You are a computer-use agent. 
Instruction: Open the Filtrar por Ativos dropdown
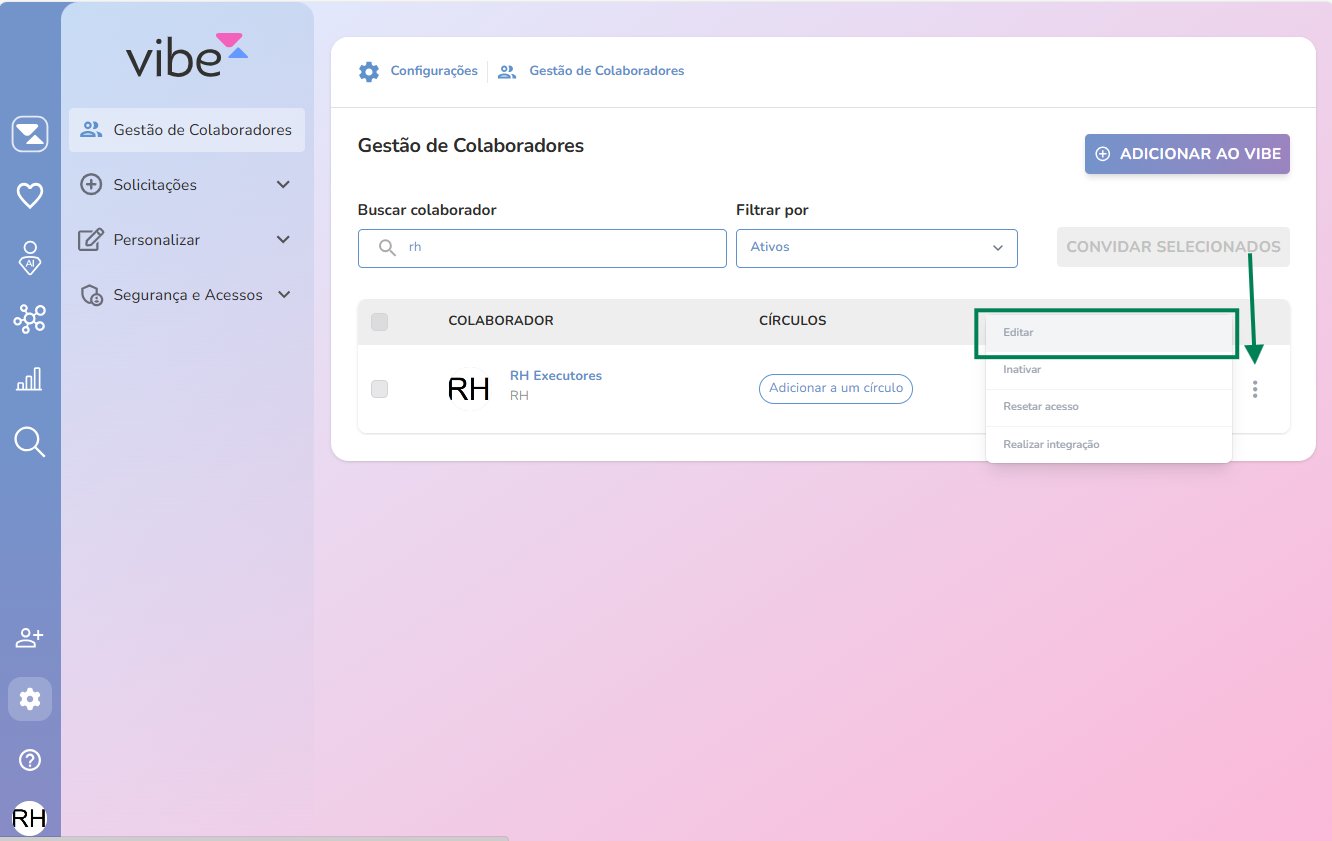point(876,248)
